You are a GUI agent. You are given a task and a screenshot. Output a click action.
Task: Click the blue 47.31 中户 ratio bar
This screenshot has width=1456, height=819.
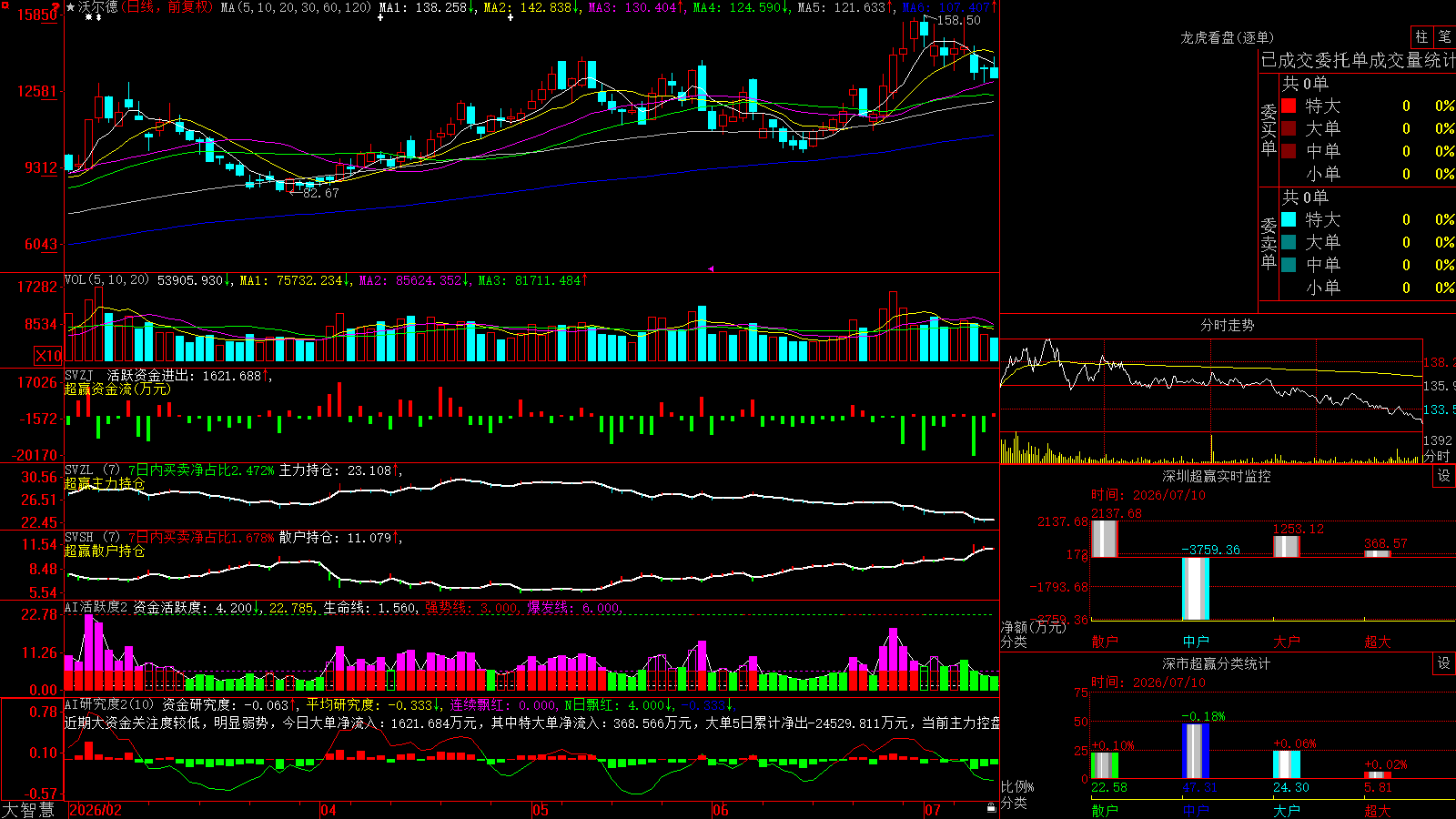(1196, 751)
